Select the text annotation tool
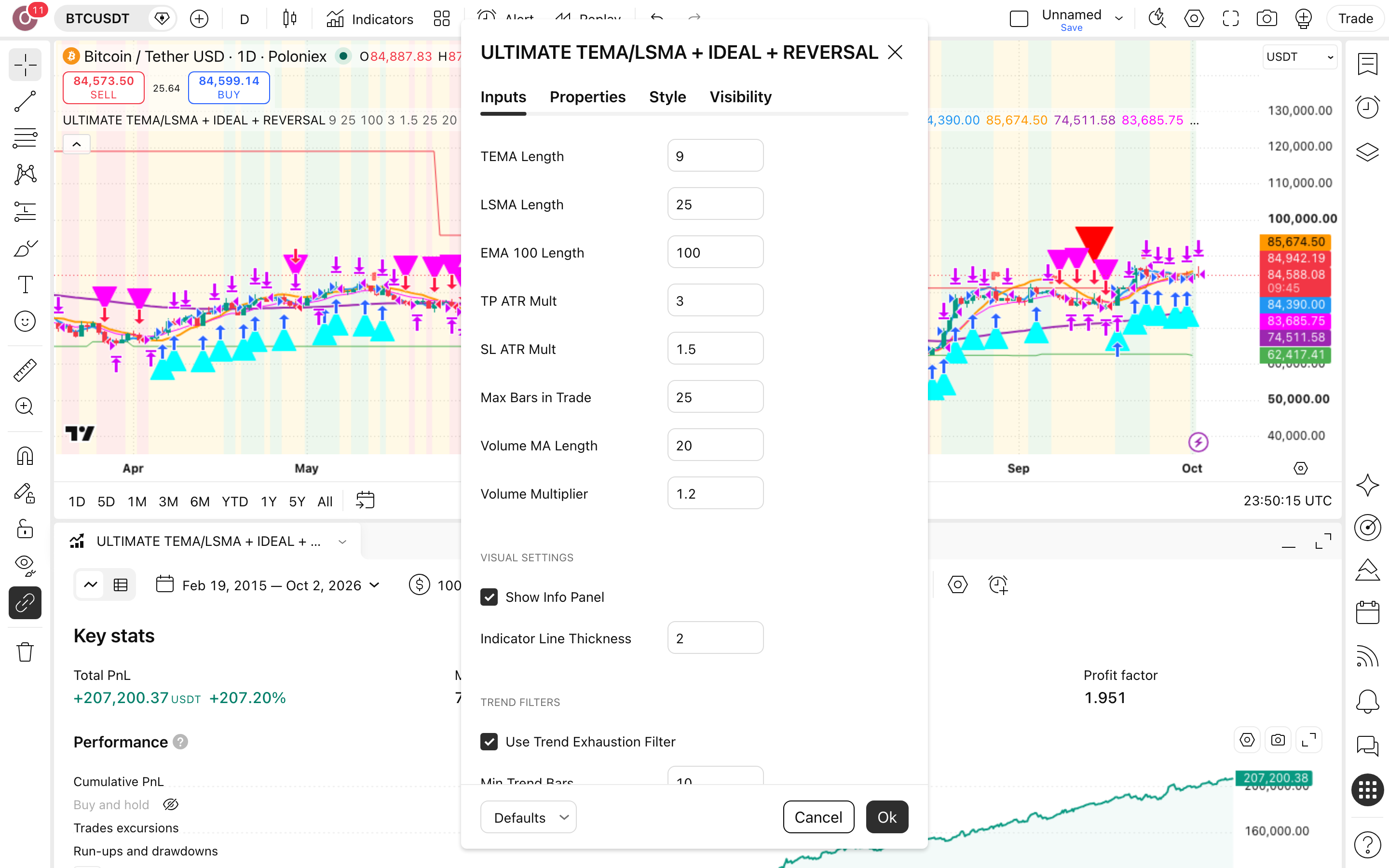Screen dimensions: 1389x868 coord(25,285)
